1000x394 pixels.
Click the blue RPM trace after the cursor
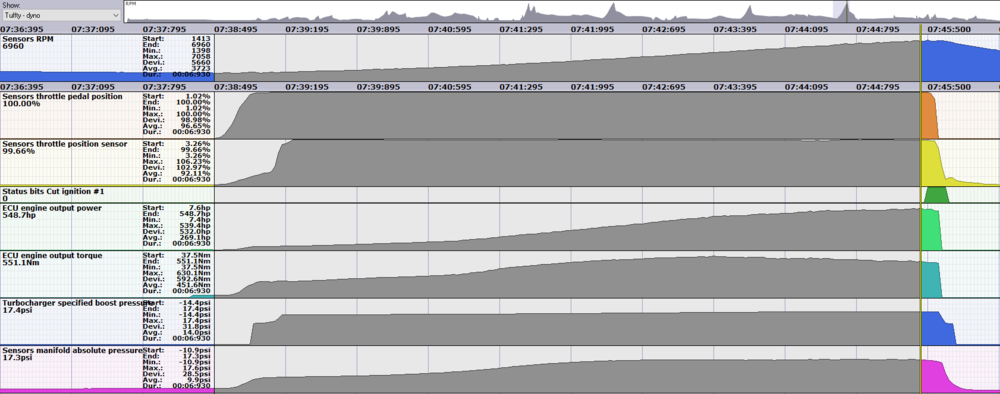click(x=960, y=61)
